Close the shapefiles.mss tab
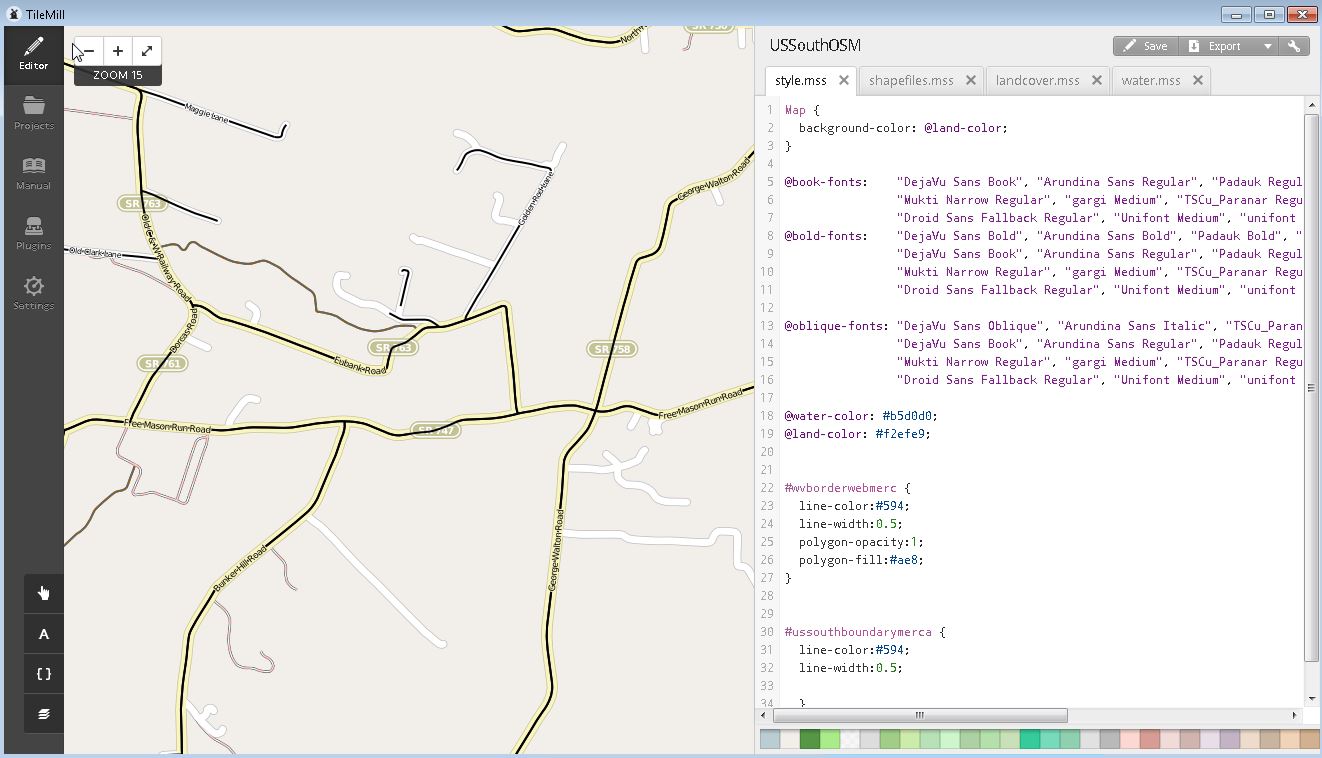 point(971,80)
